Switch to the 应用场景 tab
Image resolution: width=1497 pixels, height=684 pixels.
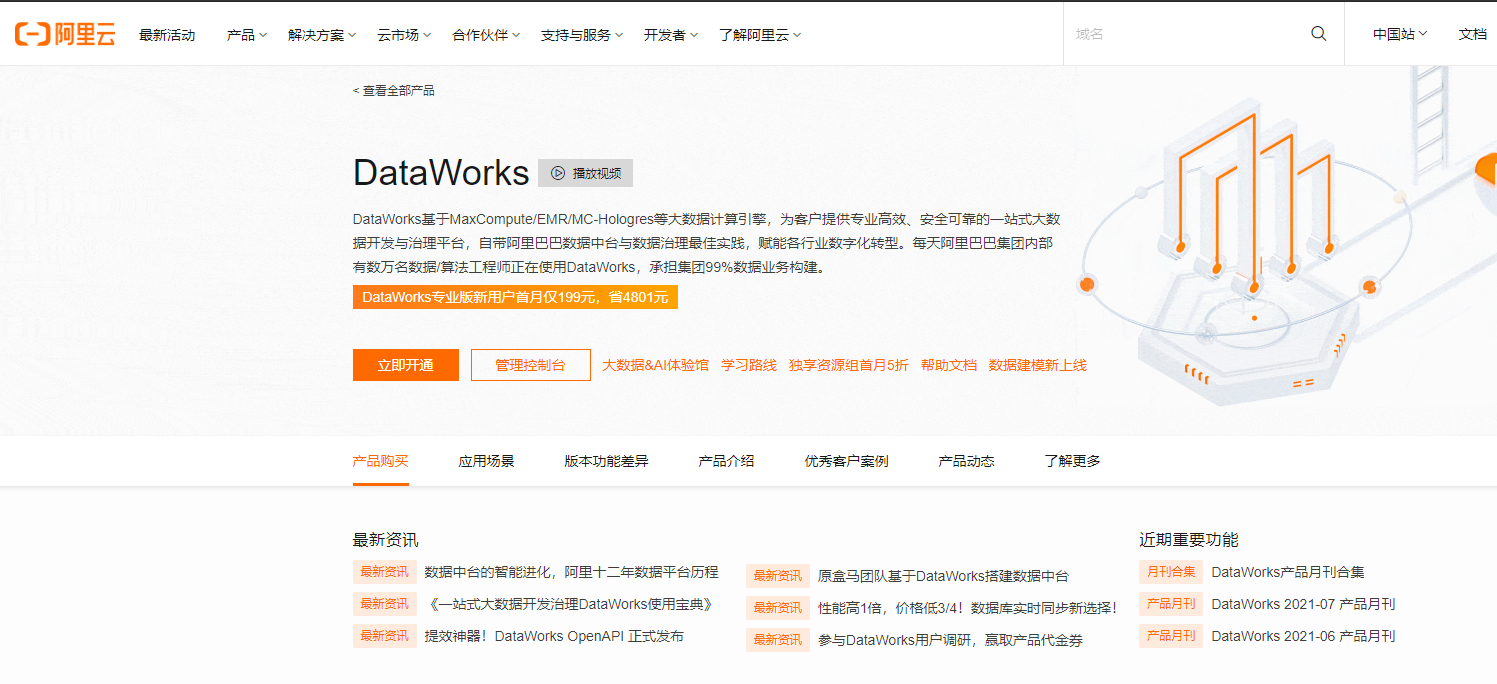click(x=487, y=461)
